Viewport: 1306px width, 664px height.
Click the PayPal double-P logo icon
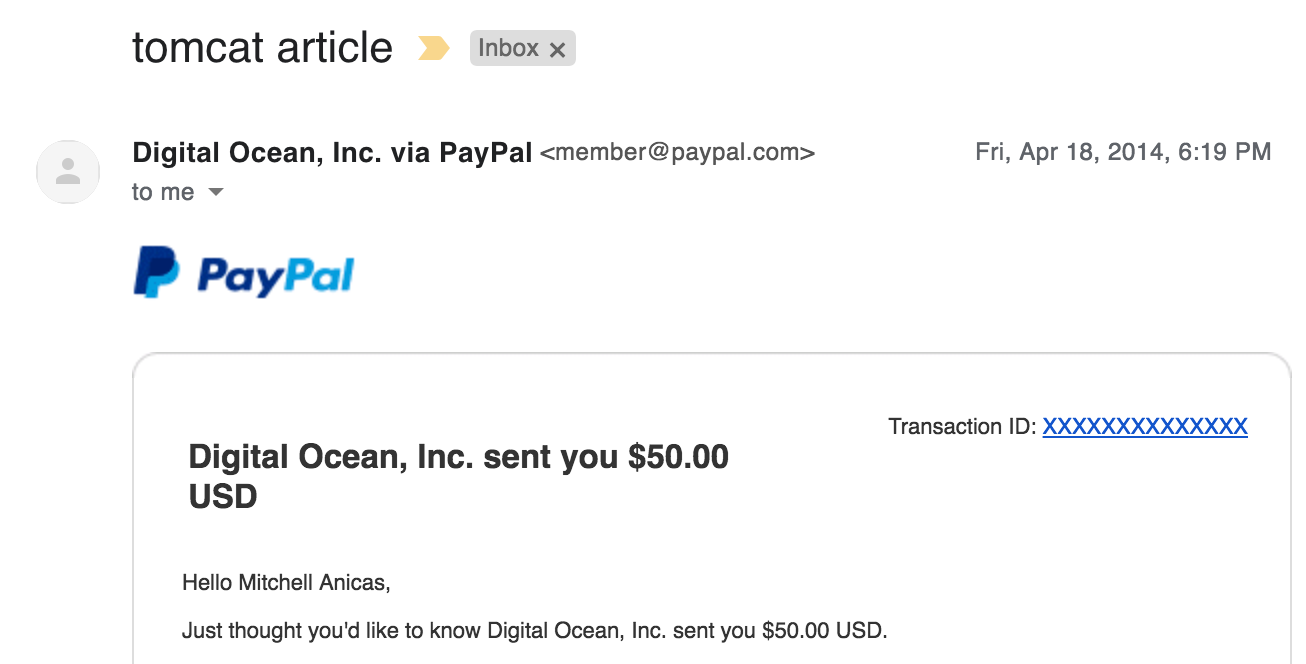156,272
